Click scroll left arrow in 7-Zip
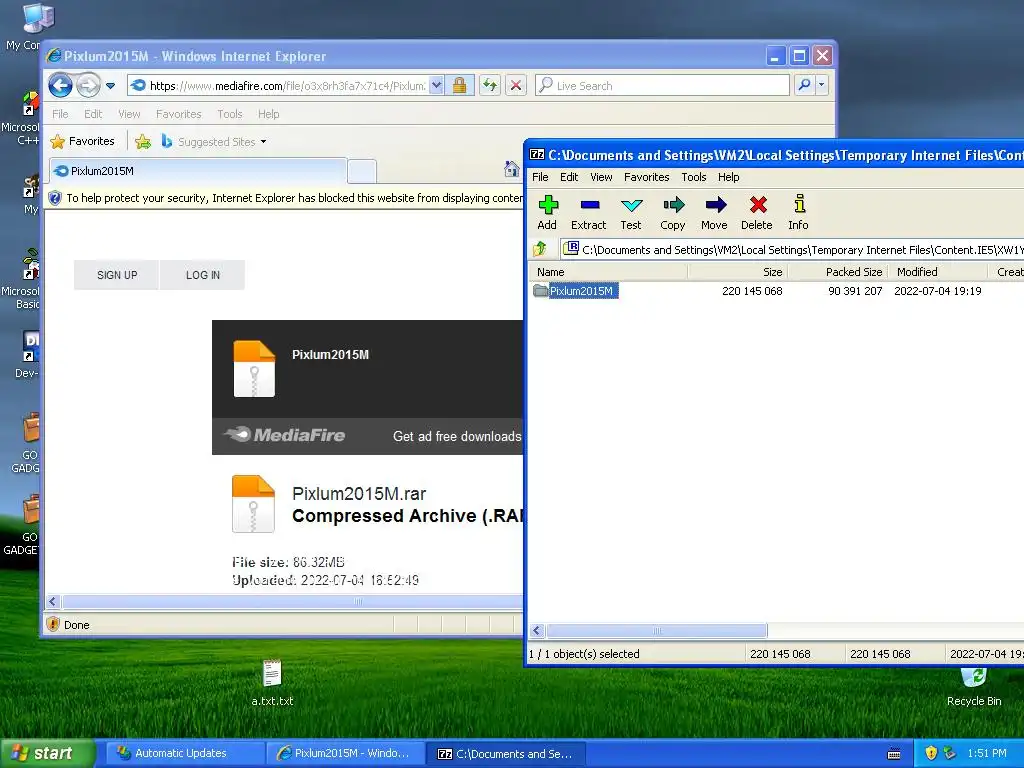Image resolution: width=1024 pixels, height=768 pixels. pyautogui.click(x=537, y=631)
